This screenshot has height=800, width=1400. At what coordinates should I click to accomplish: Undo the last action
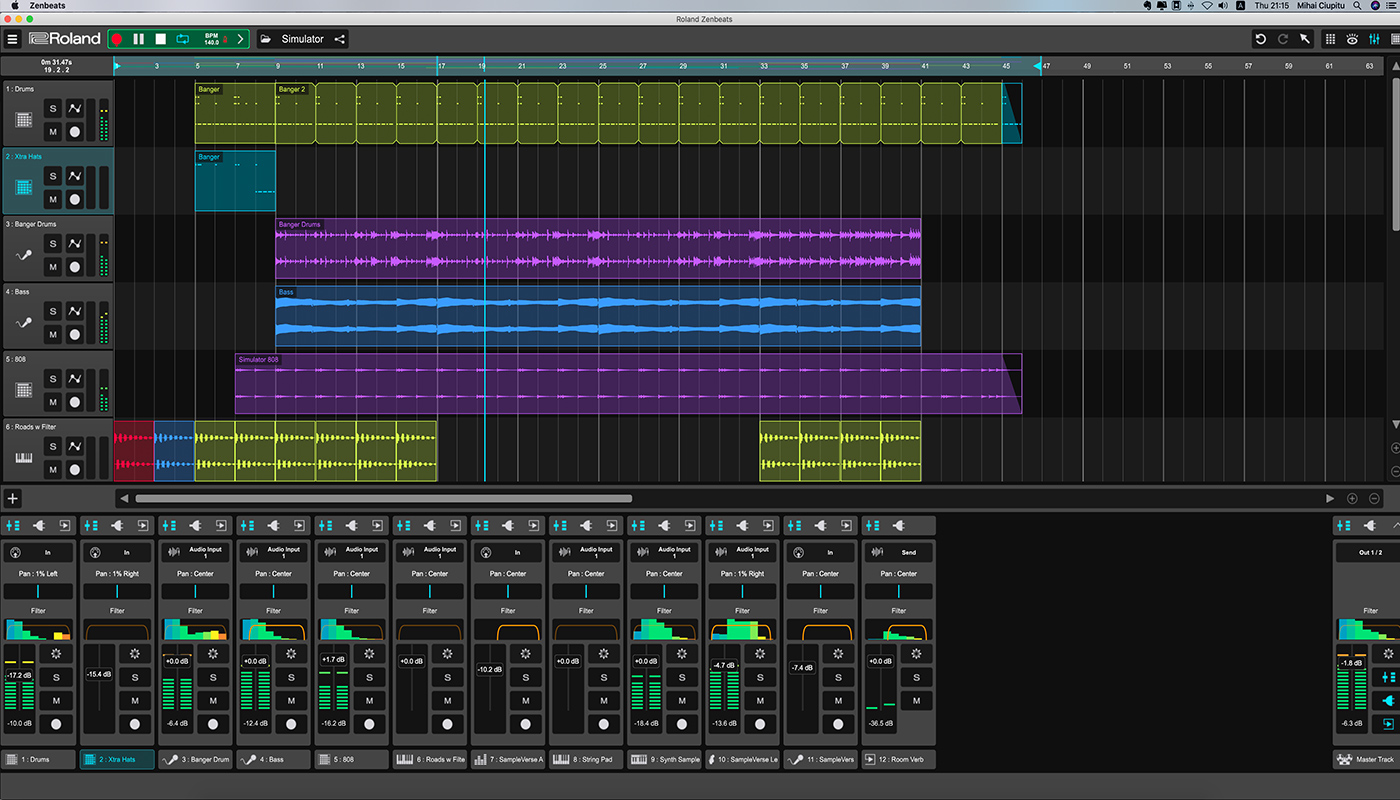pos(1260,39)
